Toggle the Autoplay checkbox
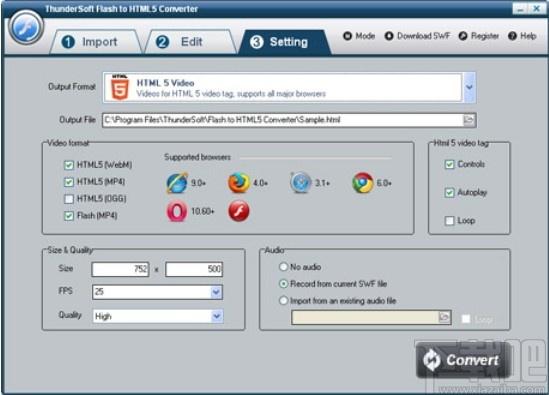 (x=449, y=192)
